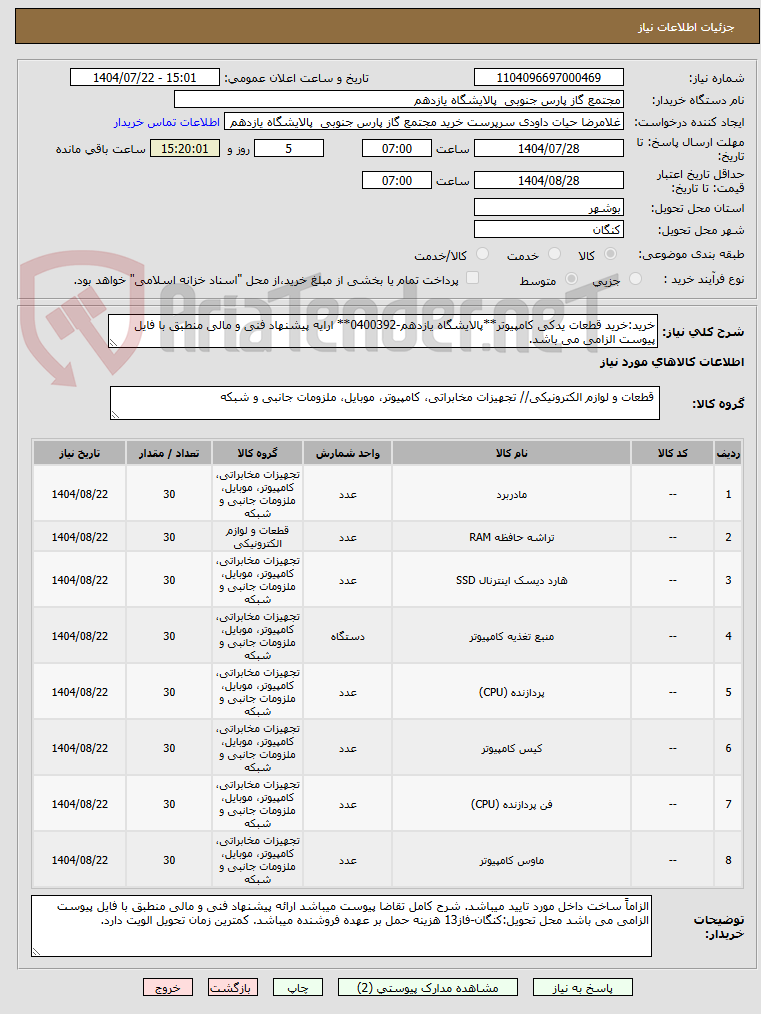Viewport: 761px width, 1014px height.
Task: Click the گروه کالا text area
Action: click(385, 403)
